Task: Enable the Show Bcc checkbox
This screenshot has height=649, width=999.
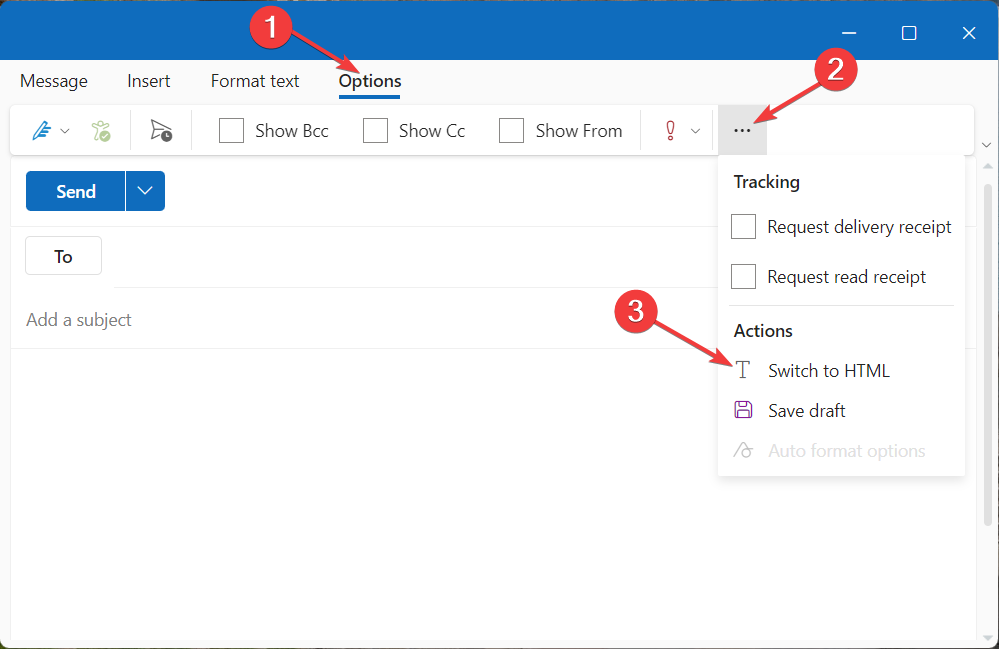Action: pos(231,130)
